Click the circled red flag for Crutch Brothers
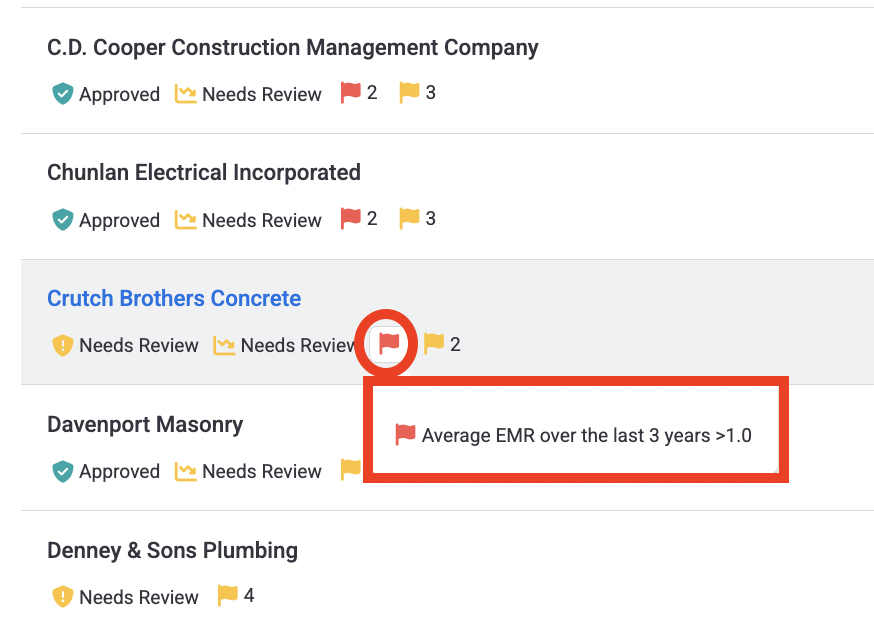This screenshot has width=874, height=634. pyautogui.click(x=389, y=343)
